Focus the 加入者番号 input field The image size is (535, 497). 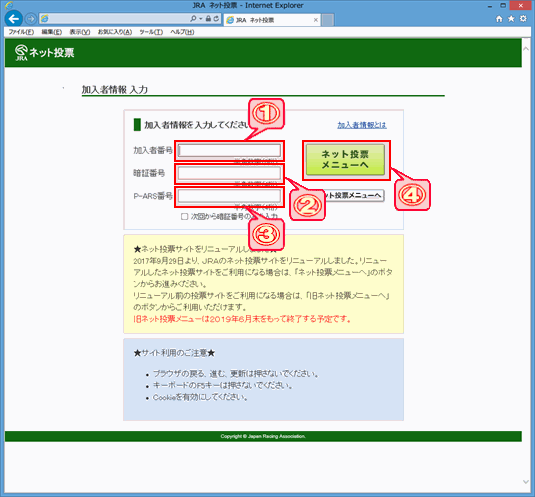(229, 150)
